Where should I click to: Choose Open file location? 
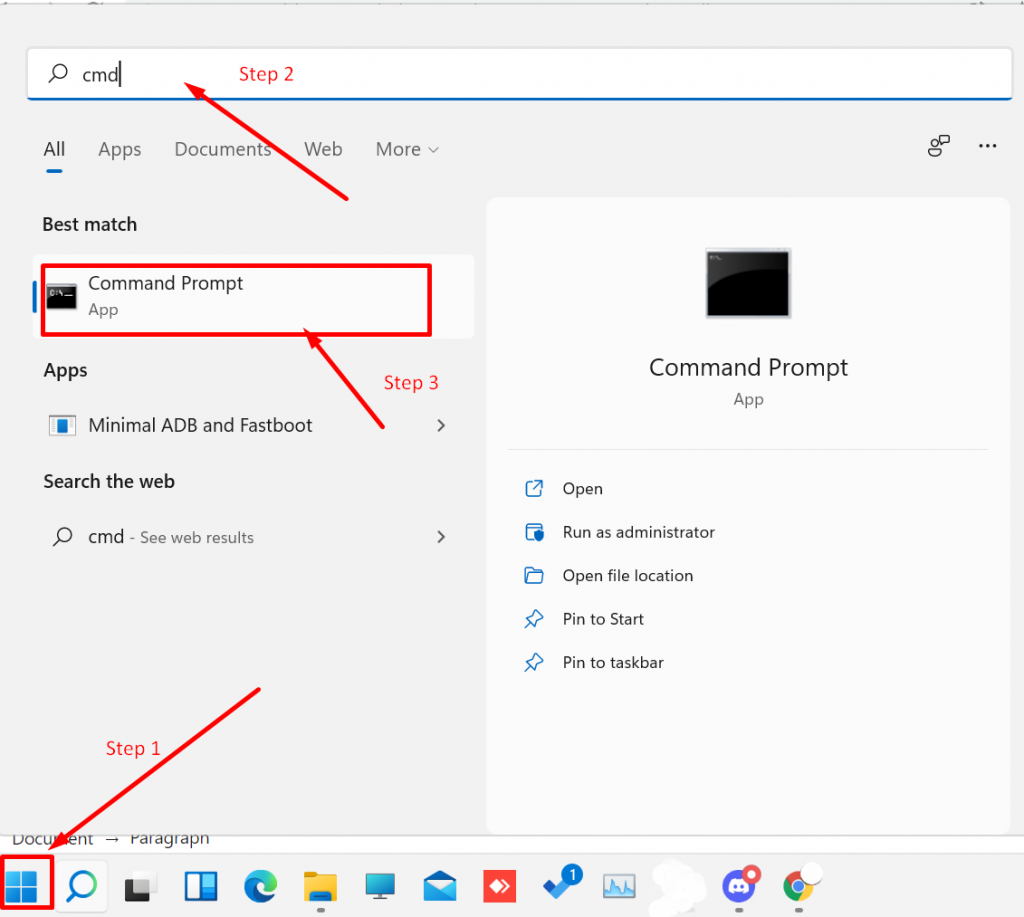[627, 575]
